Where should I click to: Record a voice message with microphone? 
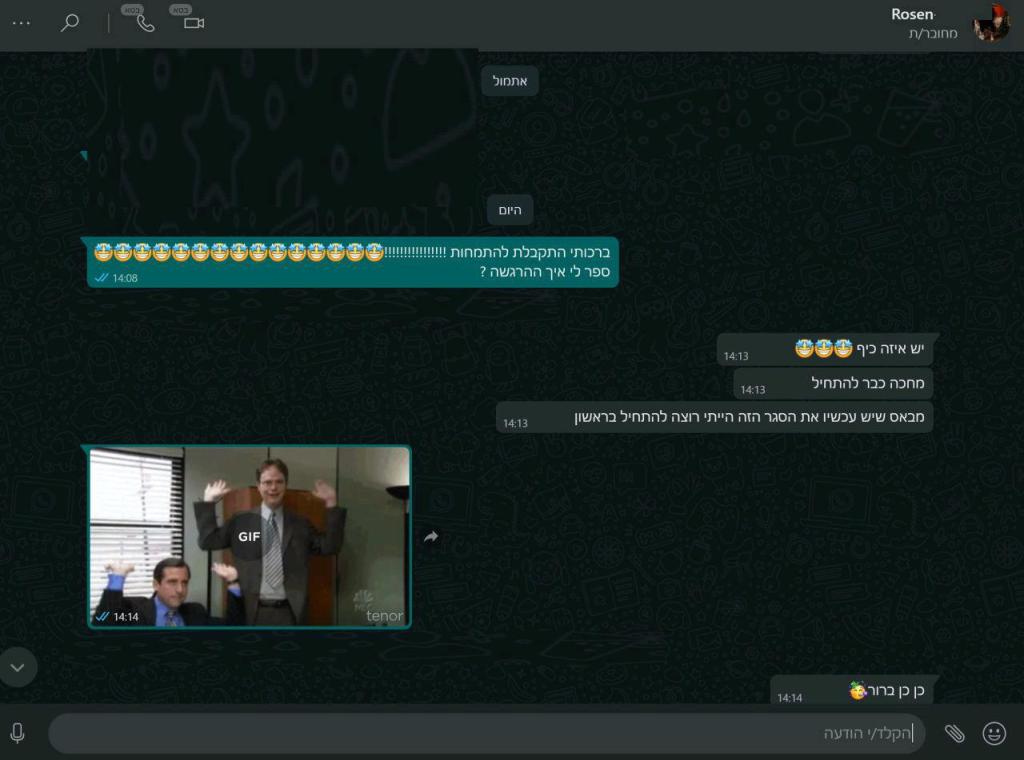tap(18, 733)
